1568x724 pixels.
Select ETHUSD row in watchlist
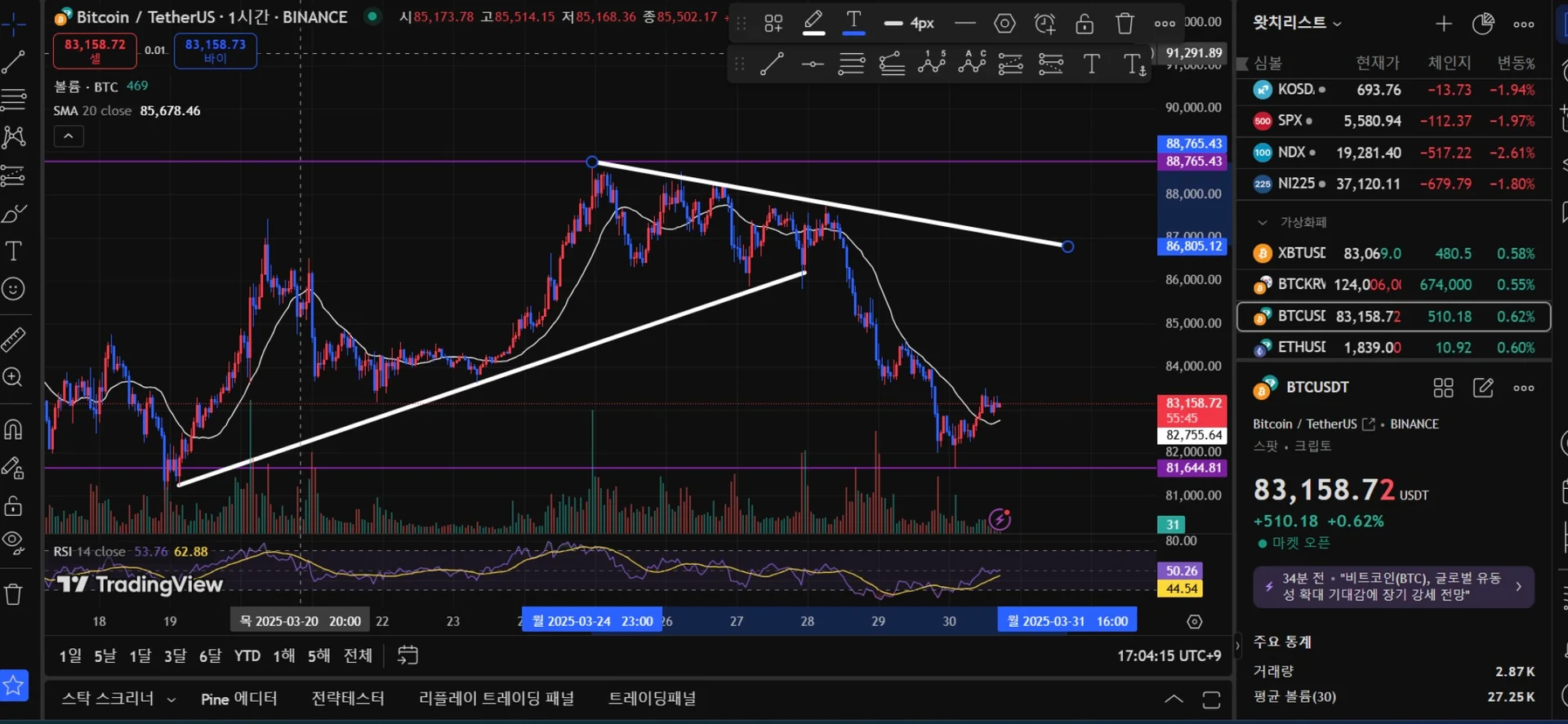(1393, 348)
